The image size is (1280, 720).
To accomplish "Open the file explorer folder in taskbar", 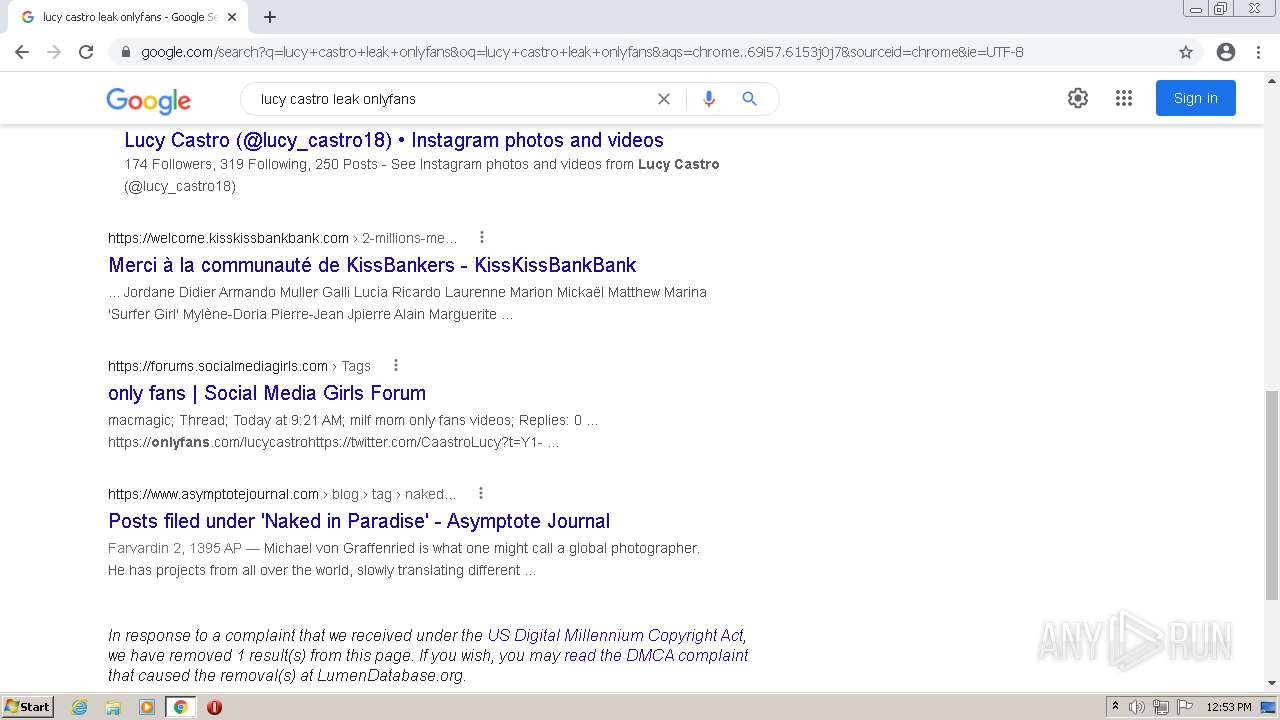I will click(x=113, y=707).
